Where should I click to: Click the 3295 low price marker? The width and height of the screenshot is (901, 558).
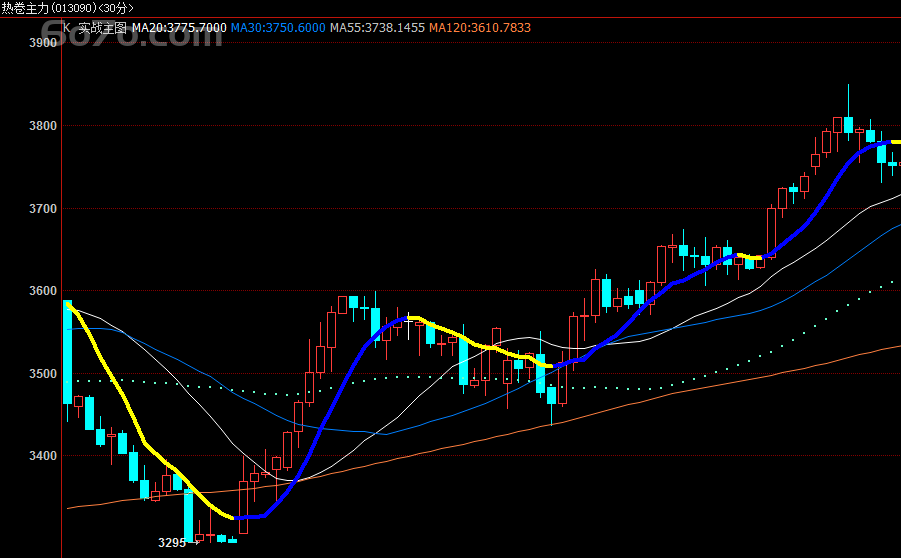[172, 542]
